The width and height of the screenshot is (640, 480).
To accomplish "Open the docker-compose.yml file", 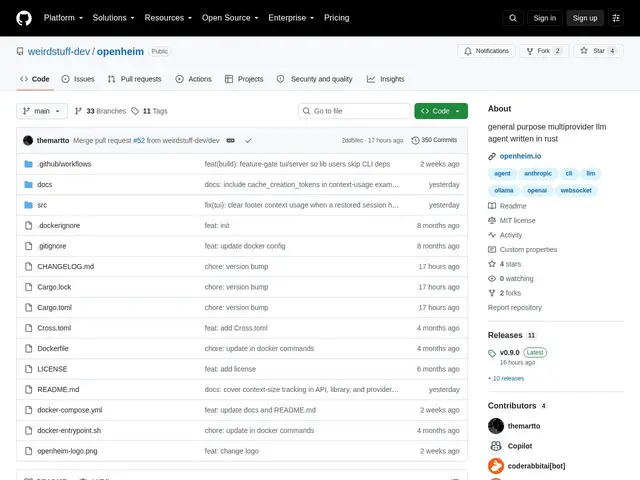I will click(x=70, y=410).
